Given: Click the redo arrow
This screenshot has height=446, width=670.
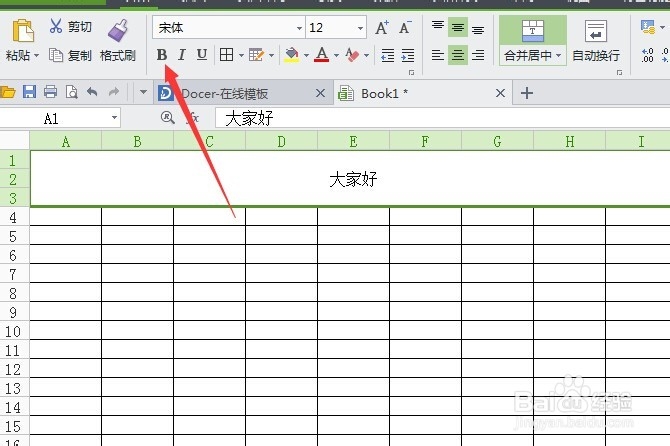Looking at the screenshot, I should 113,91.
